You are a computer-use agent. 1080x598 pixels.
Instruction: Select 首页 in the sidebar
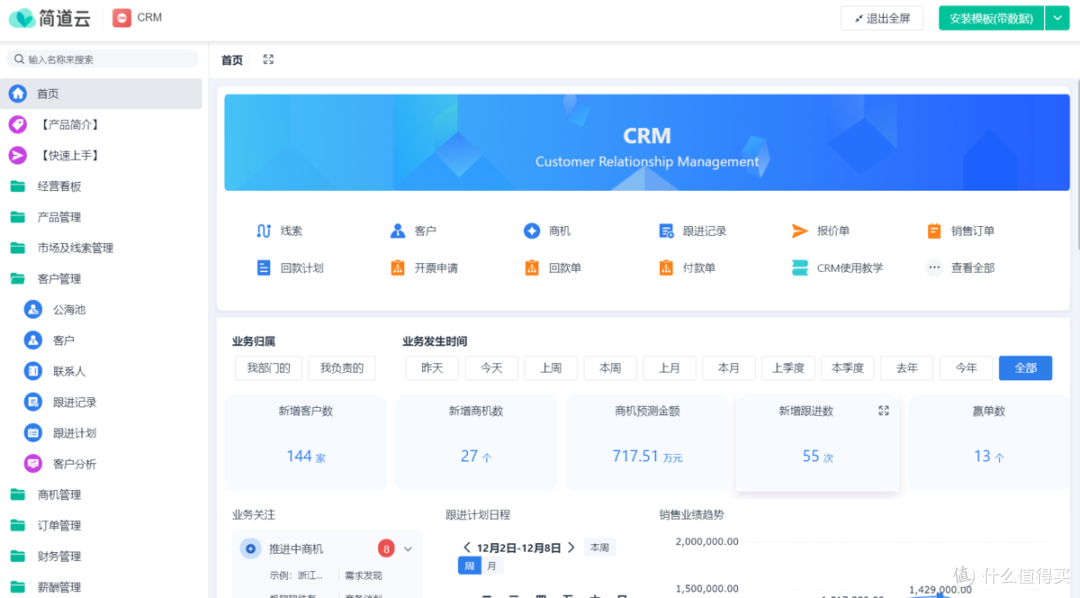click(102, 94)
